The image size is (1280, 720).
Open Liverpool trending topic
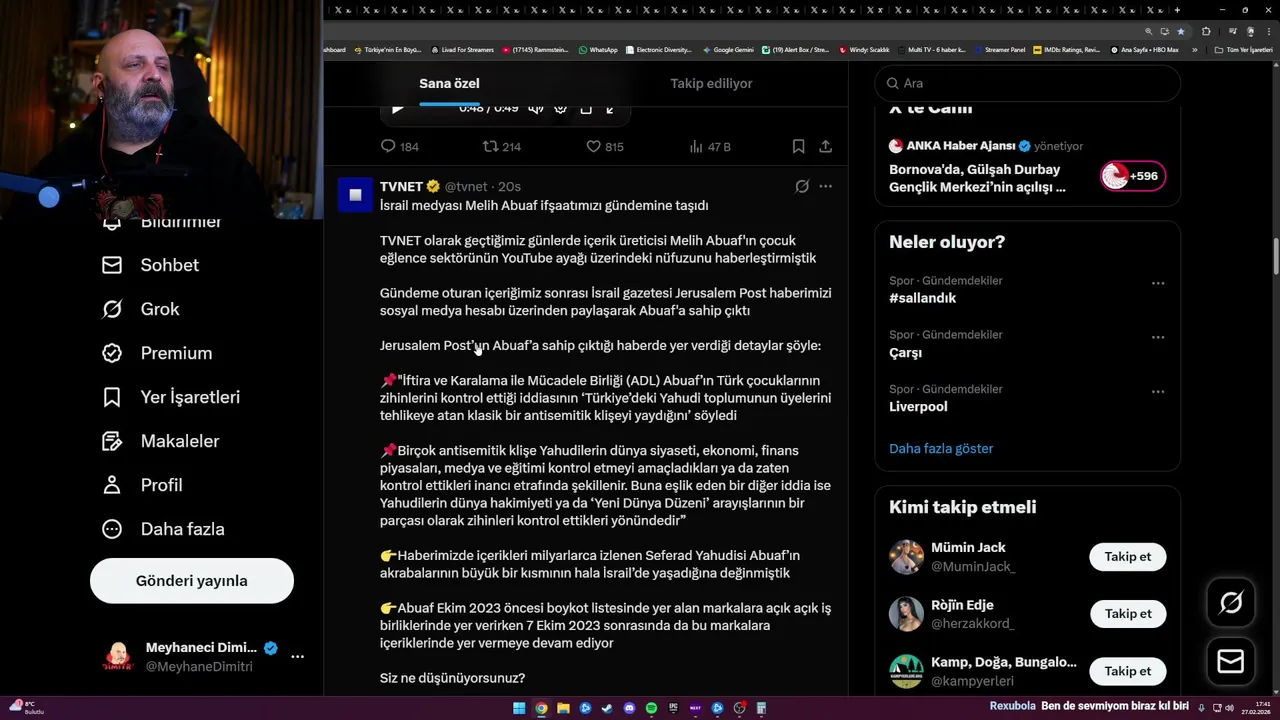coord(918,406)
